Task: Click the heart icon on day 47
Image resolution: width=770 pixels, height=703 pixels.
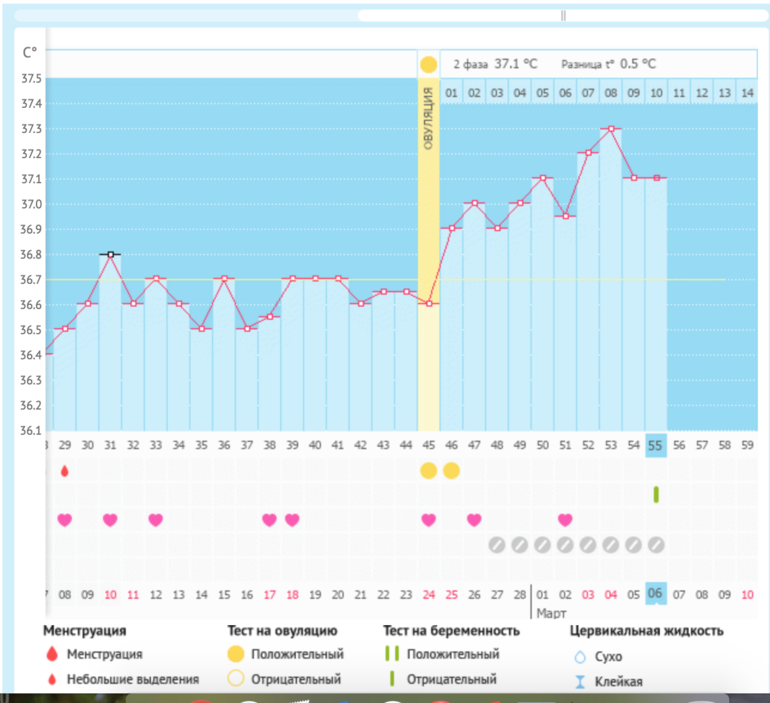Action: point(474,520)
